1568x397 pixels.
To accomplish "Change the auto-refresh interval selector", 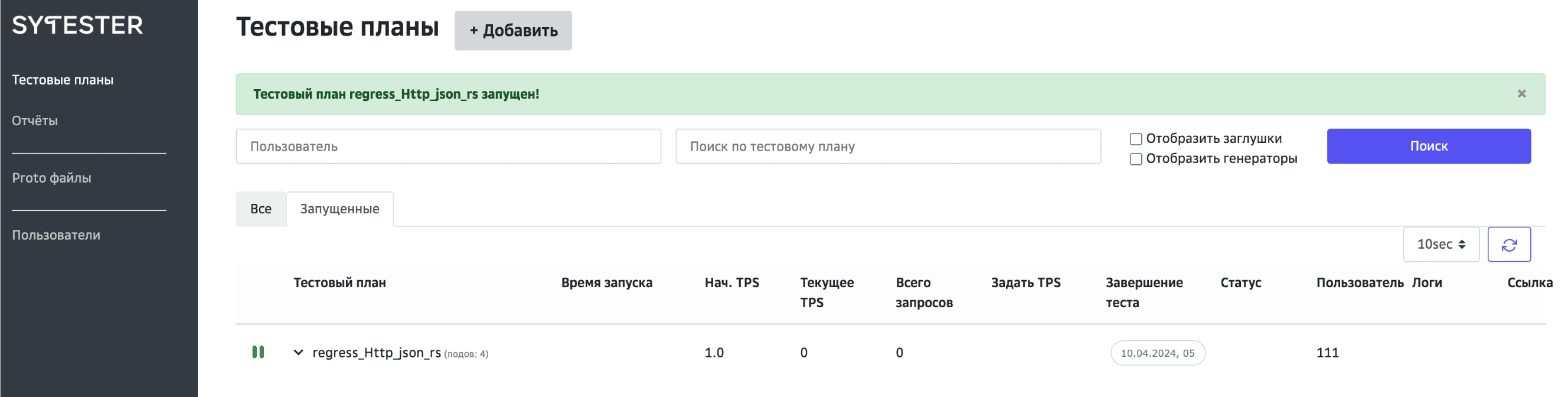I will click(x=1441, y=244).
